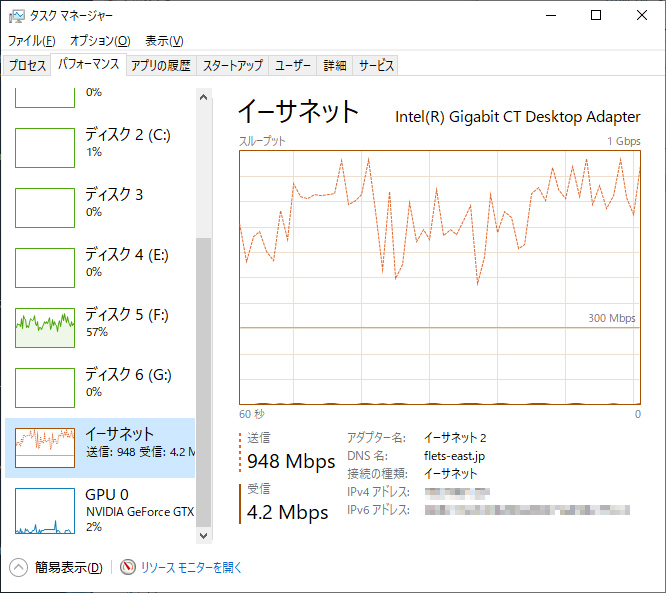Open the オプション menu

point(100,41)
